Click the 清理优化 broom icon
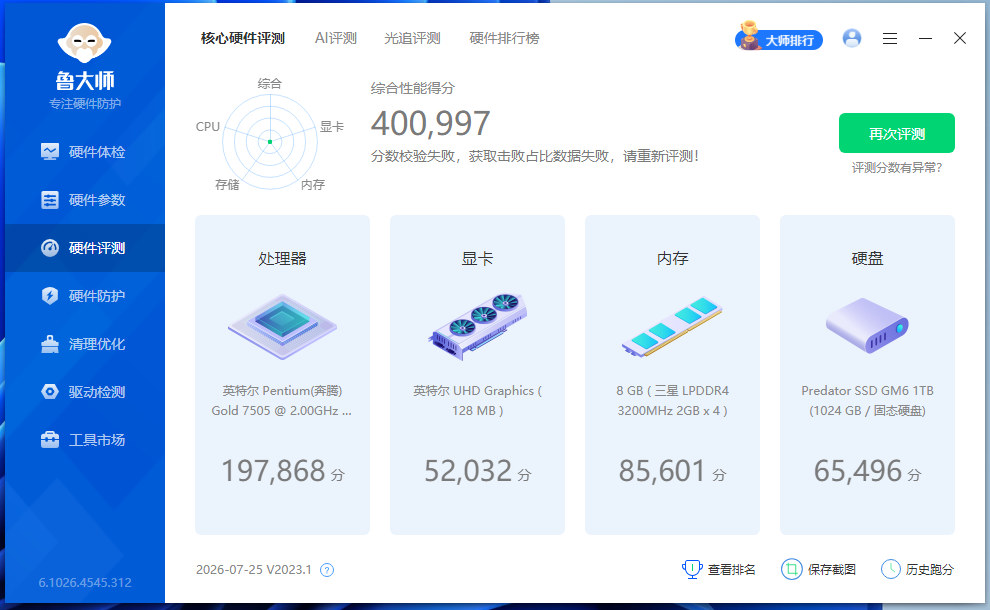 [50, 344]
